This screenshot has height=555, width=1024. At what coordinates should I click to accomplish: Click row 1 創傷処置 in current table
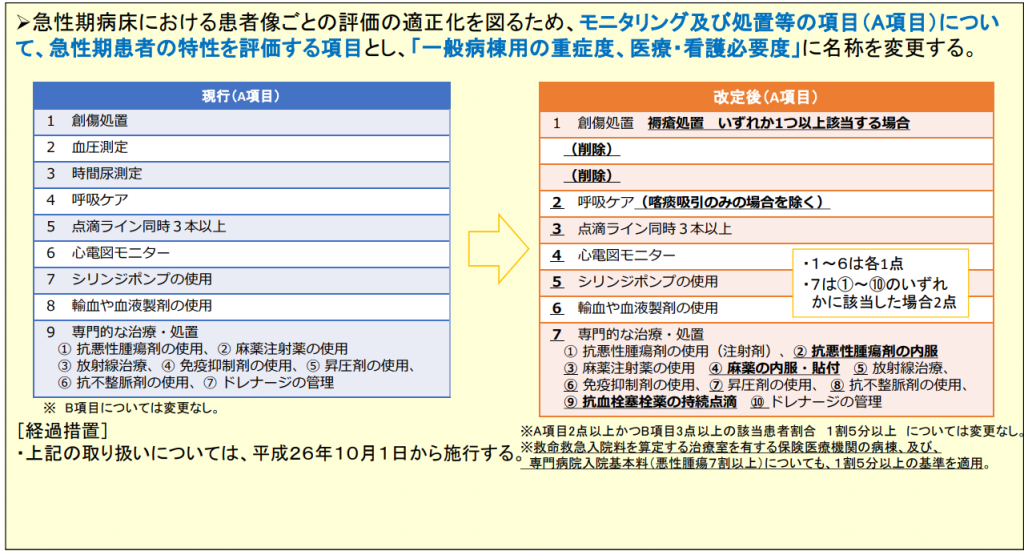[x=242, y=122]
